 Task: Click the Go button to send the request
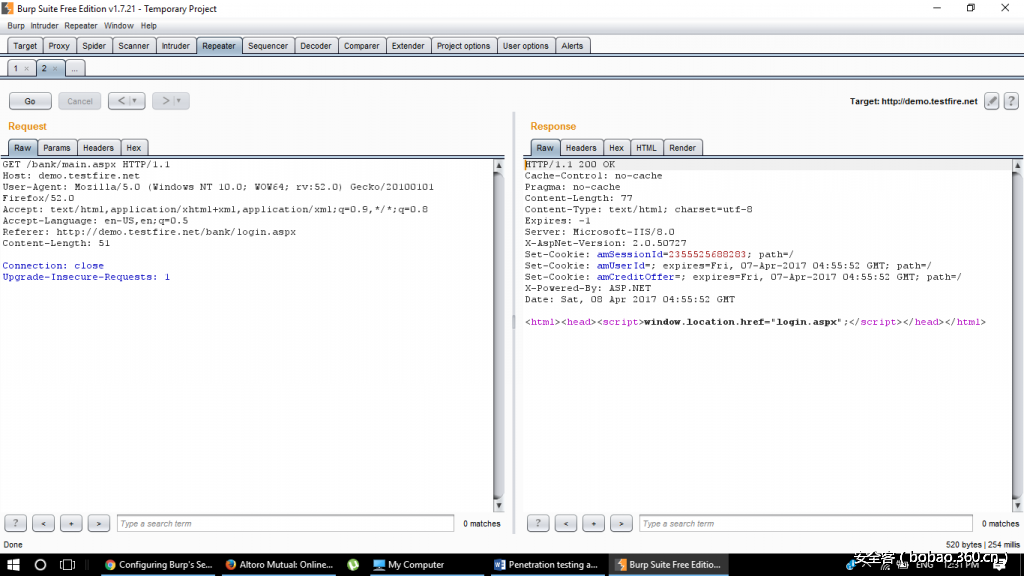click(30, 100)
